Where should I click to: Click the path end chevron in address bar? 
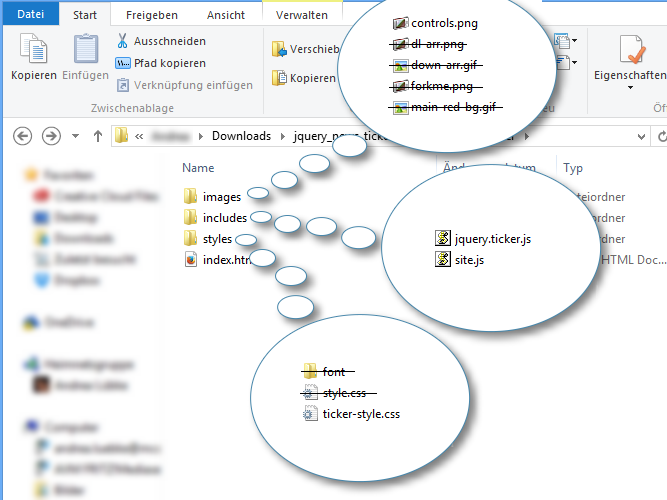click(527, 136)
